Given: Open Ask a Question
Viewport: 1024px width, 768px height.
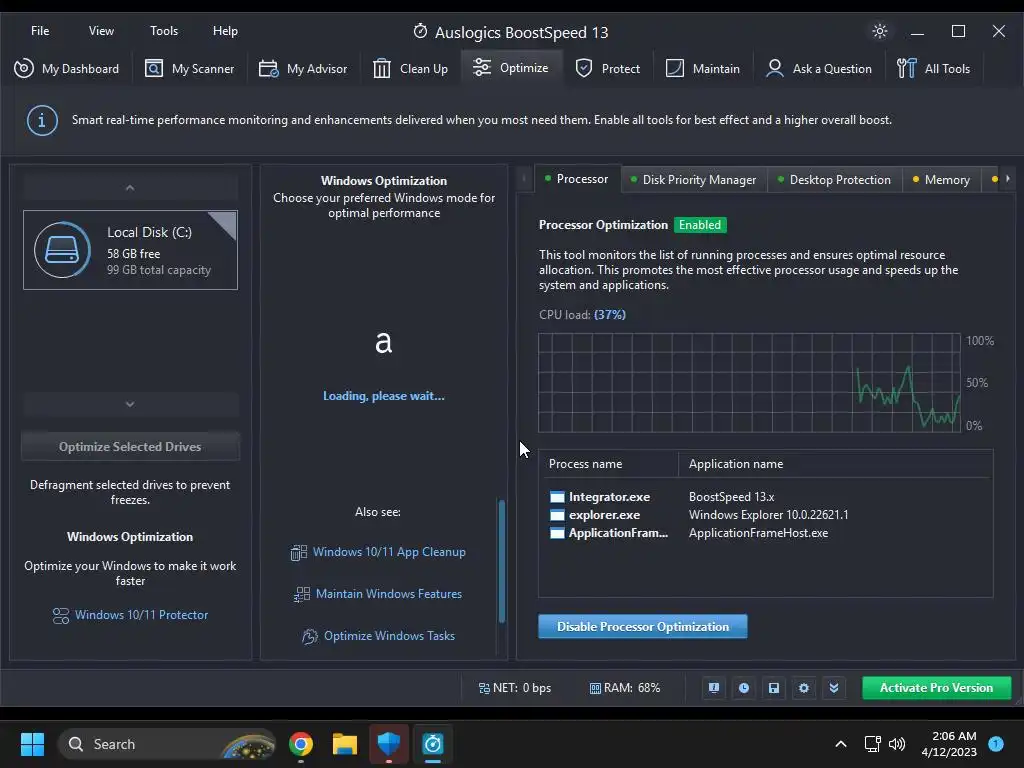Looking at the screenshot, I should 818,69.
